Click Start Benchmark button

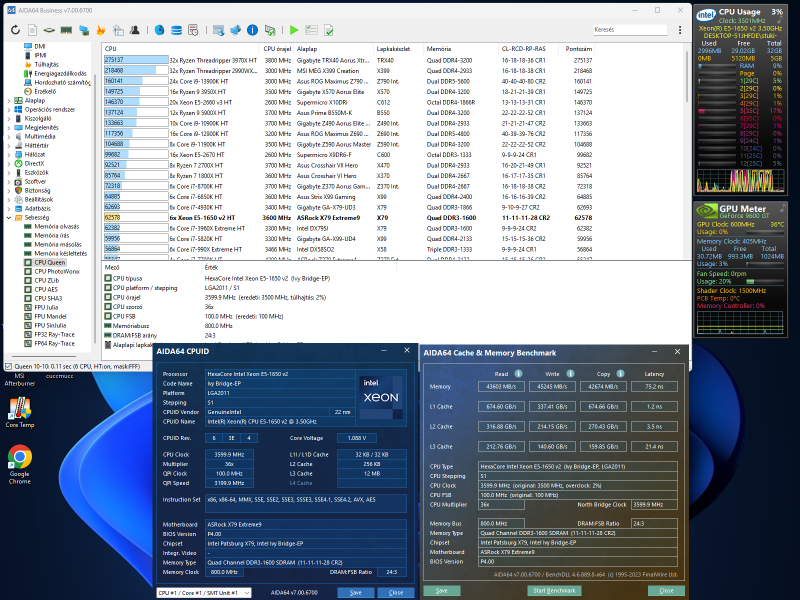[554, 590]
